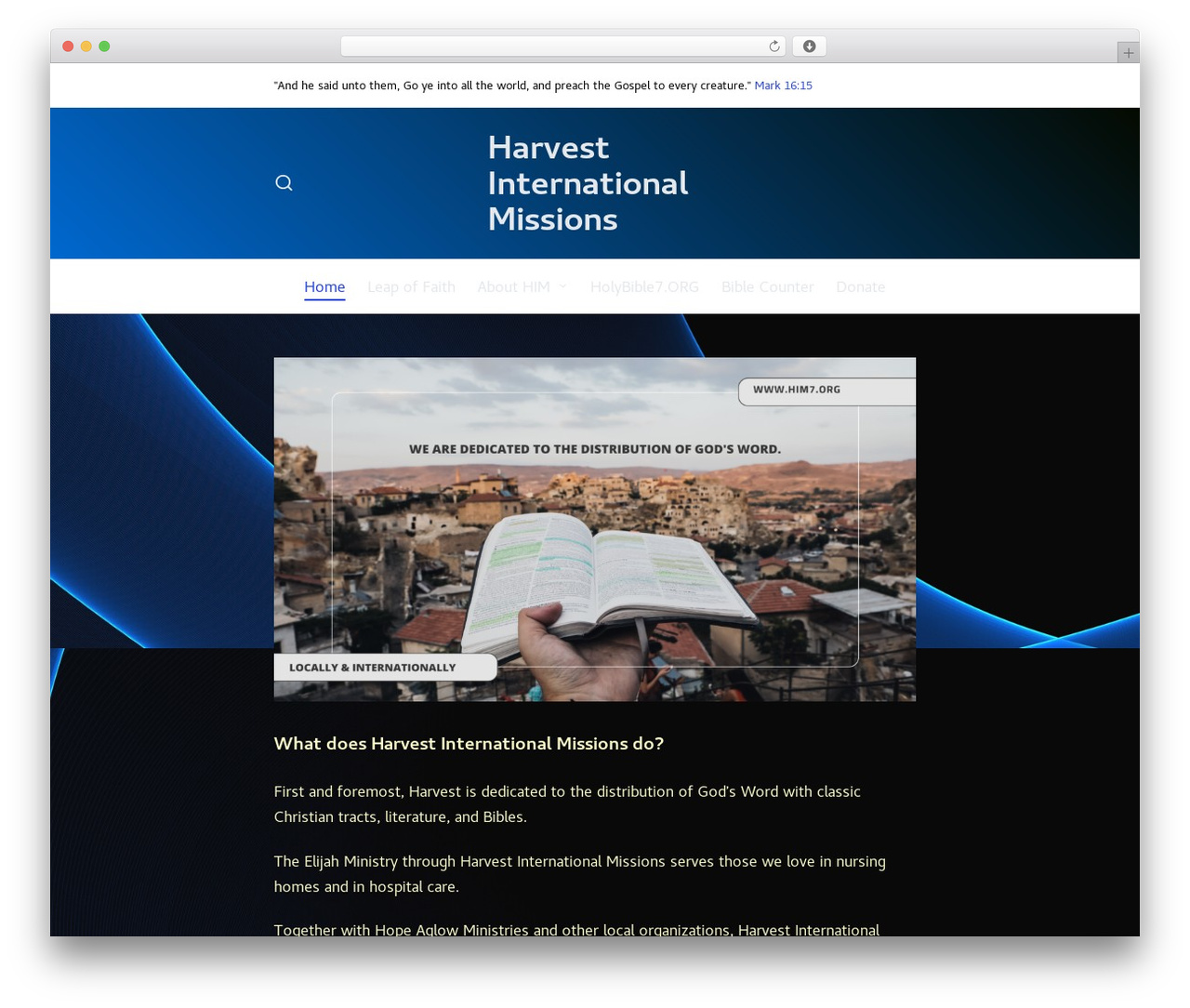Follow the Mark 16:15 scripture link
The image size is (1190, 1008).
click(x=783, y=86)
